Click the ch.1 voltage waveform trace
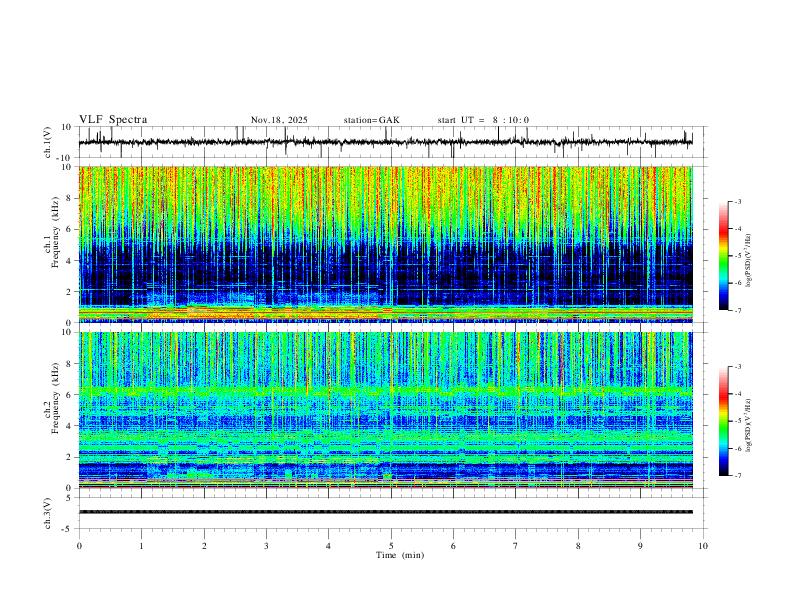 pos(385,142)
